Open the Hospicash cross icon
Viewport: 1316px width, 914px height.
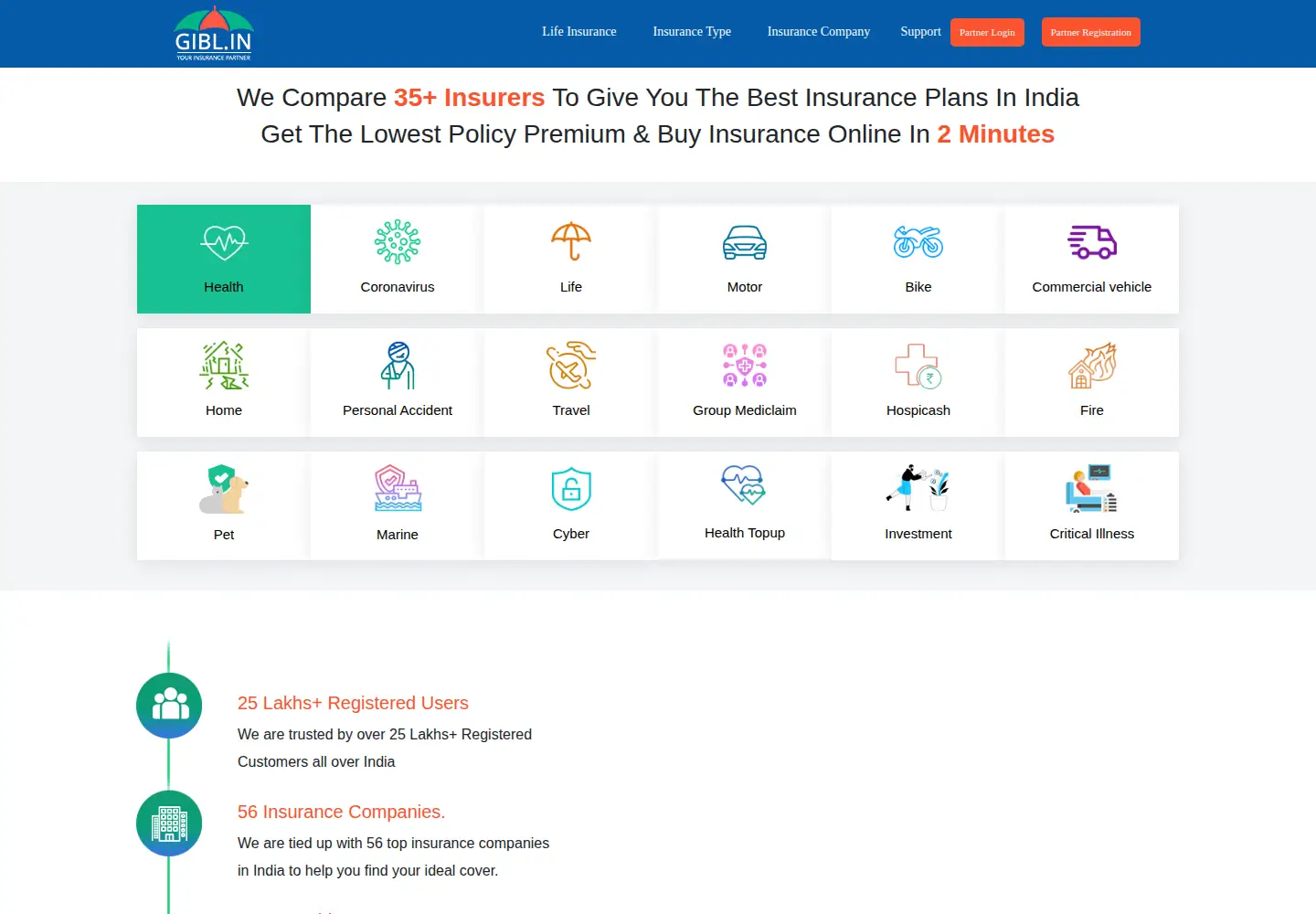point(918,367)
